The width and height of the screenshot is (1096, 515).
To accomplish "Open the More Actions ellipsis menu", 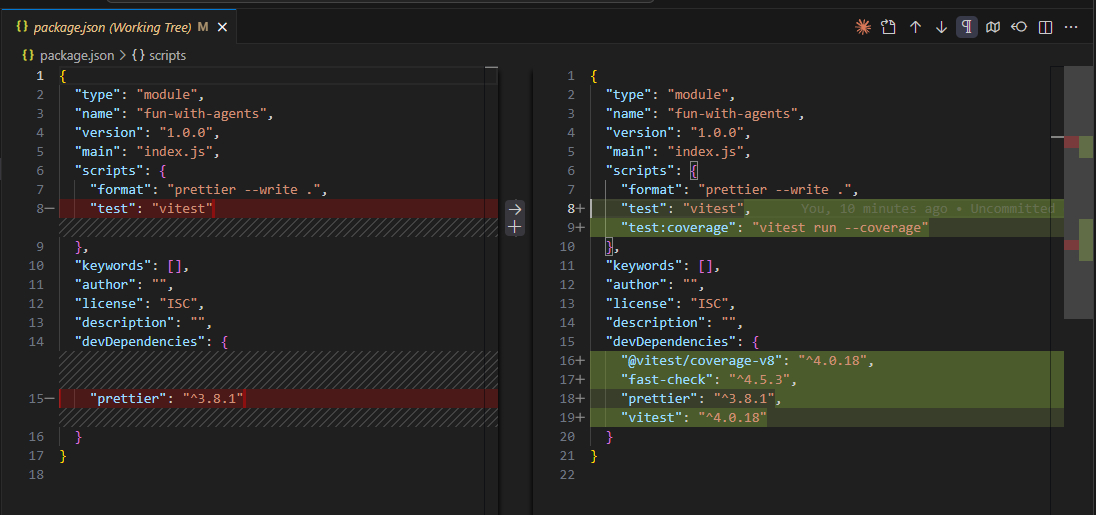I will pos(1071,28).
